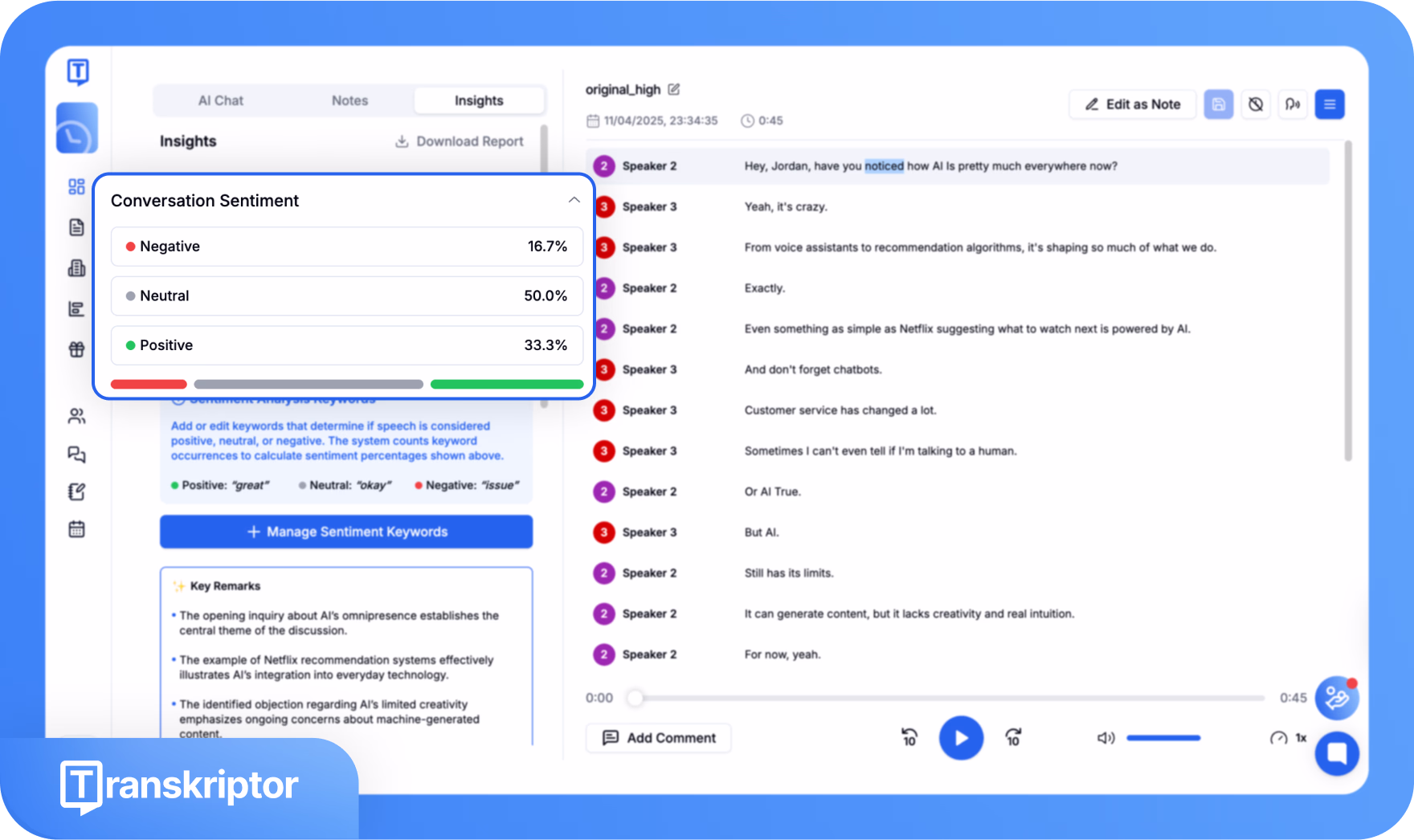
Task: Rename file with pencil icon beside original_high
Action: point(674,89)
